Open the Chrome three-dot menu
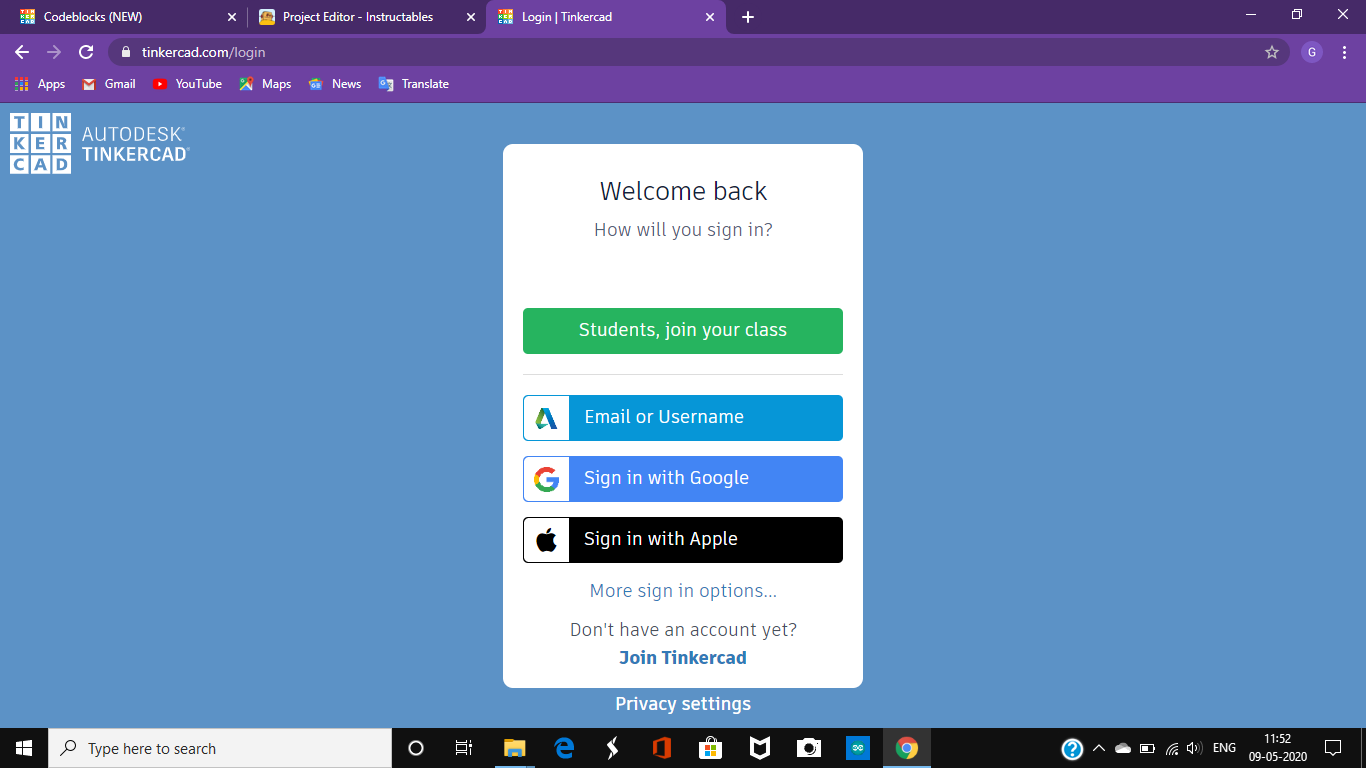Screen dimensions: 1366x768 click(x=1344, y=52)
